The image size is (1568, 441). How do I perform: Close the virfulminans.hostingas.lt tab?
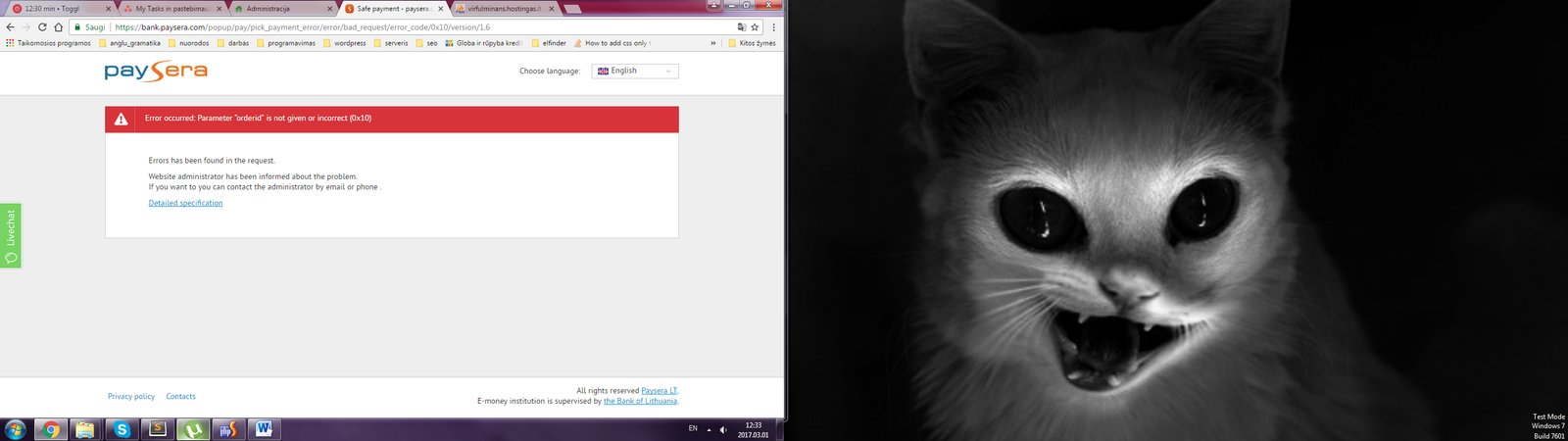551,8
